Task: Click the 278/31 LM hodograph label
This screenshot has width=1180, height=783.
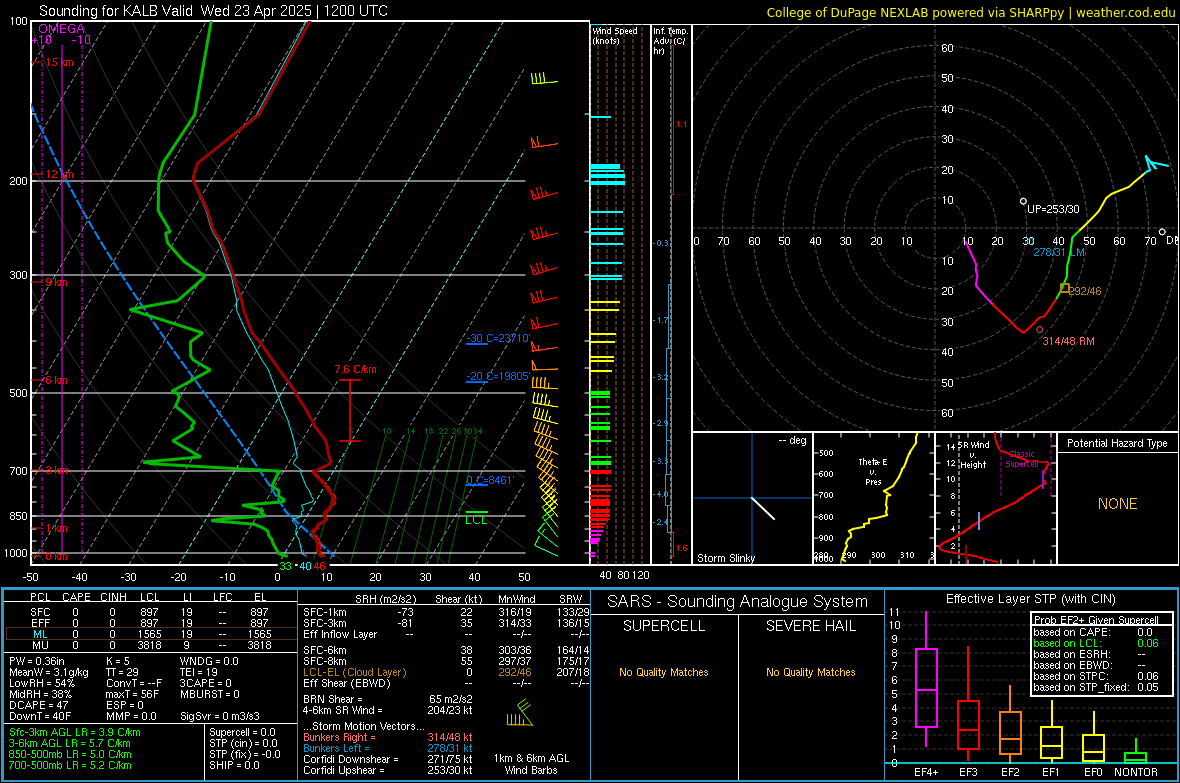Action: coord(1059,252)
